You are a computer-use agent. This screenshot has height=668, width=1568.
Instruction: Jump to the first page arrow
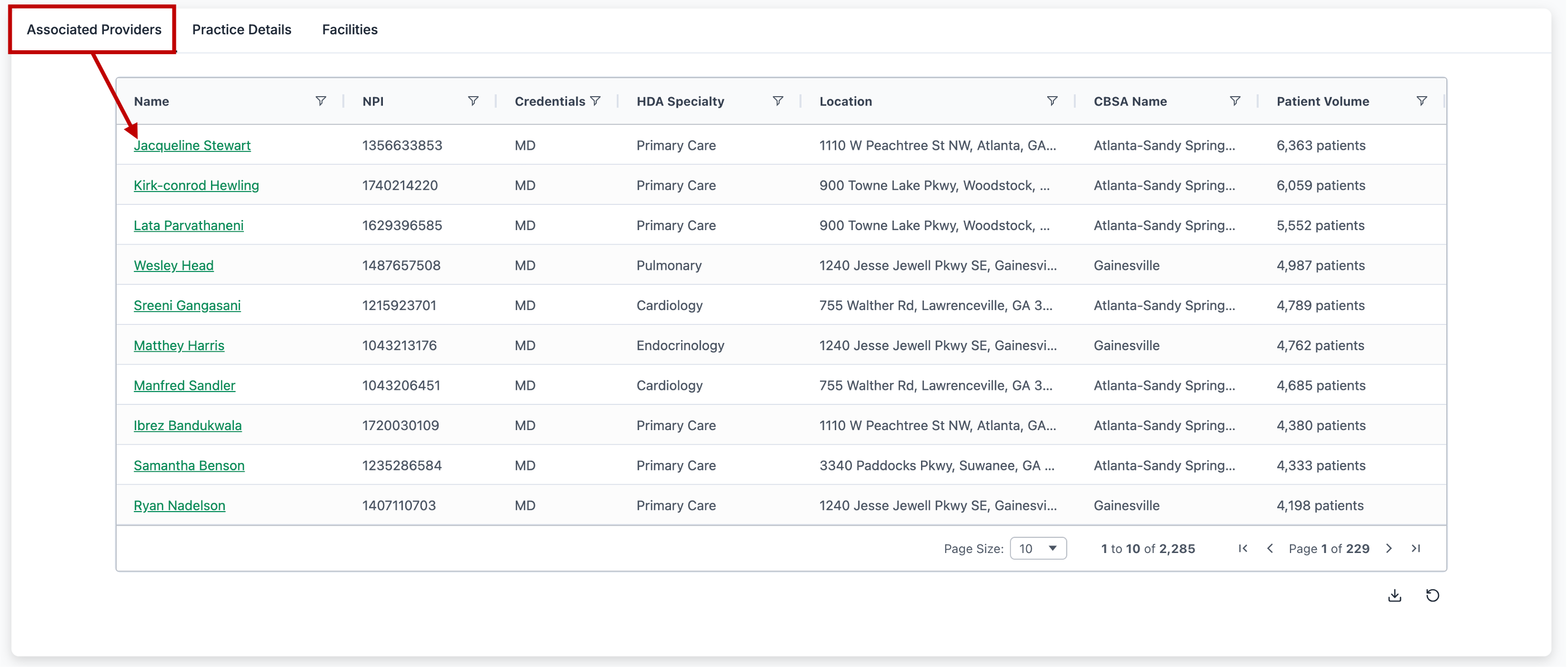click(1243, 548)
